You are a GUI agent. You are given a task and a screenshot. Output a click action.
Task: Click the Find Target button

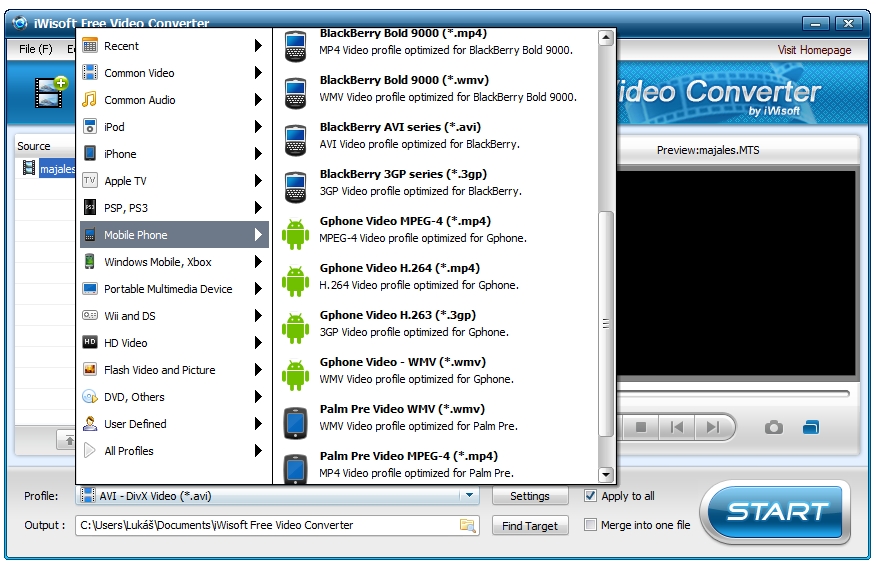tap(530, 526)
